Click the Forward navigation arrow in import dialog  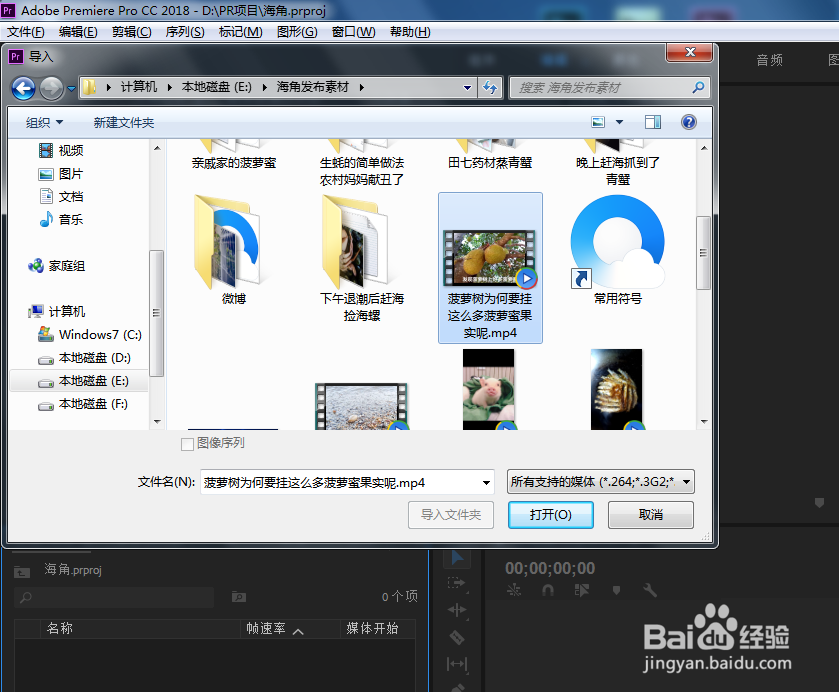[51, 88]
